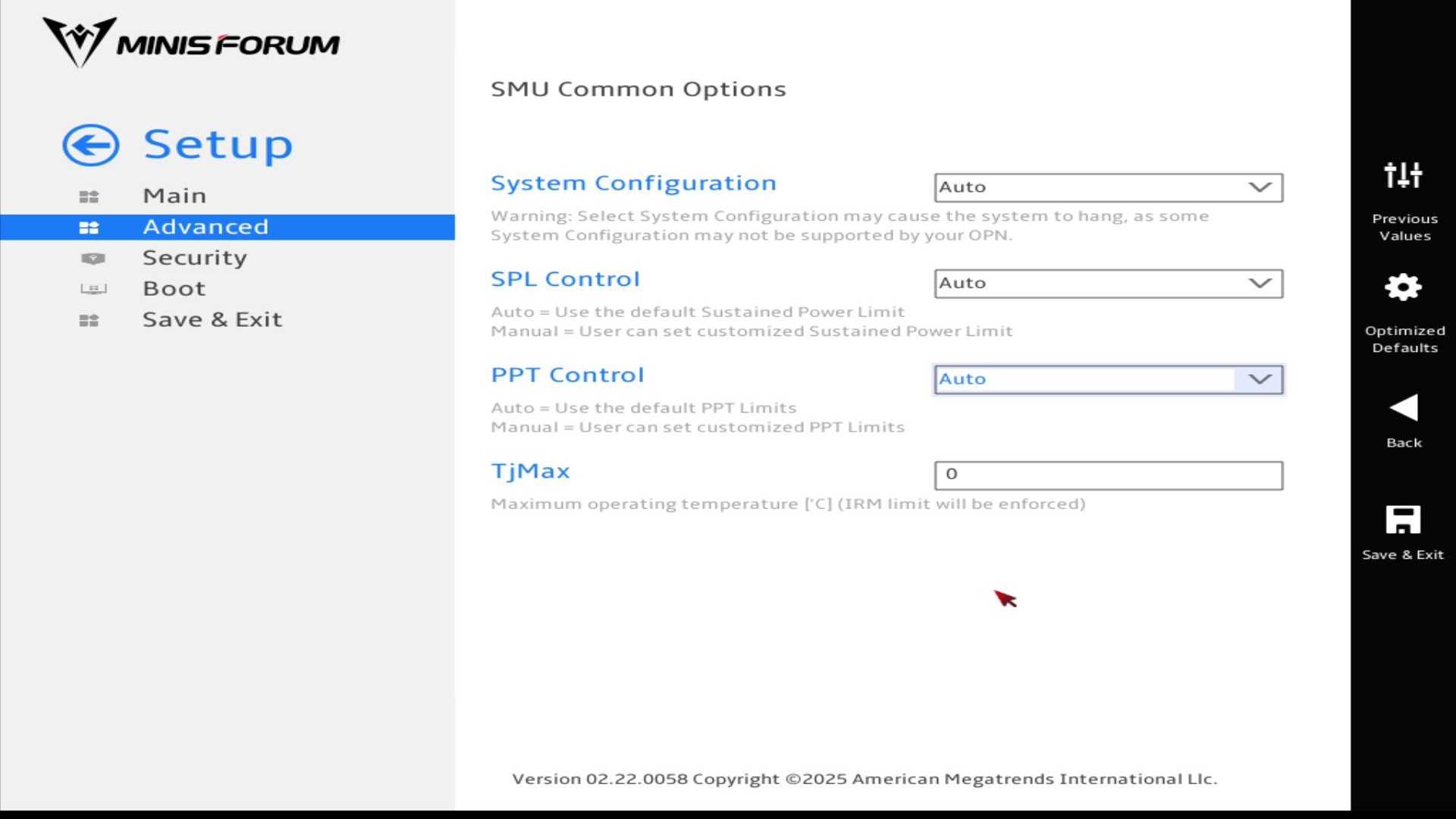Click the blue back arrow beside Setup
The image size is (1456, 819).
[x=90, y=145]
